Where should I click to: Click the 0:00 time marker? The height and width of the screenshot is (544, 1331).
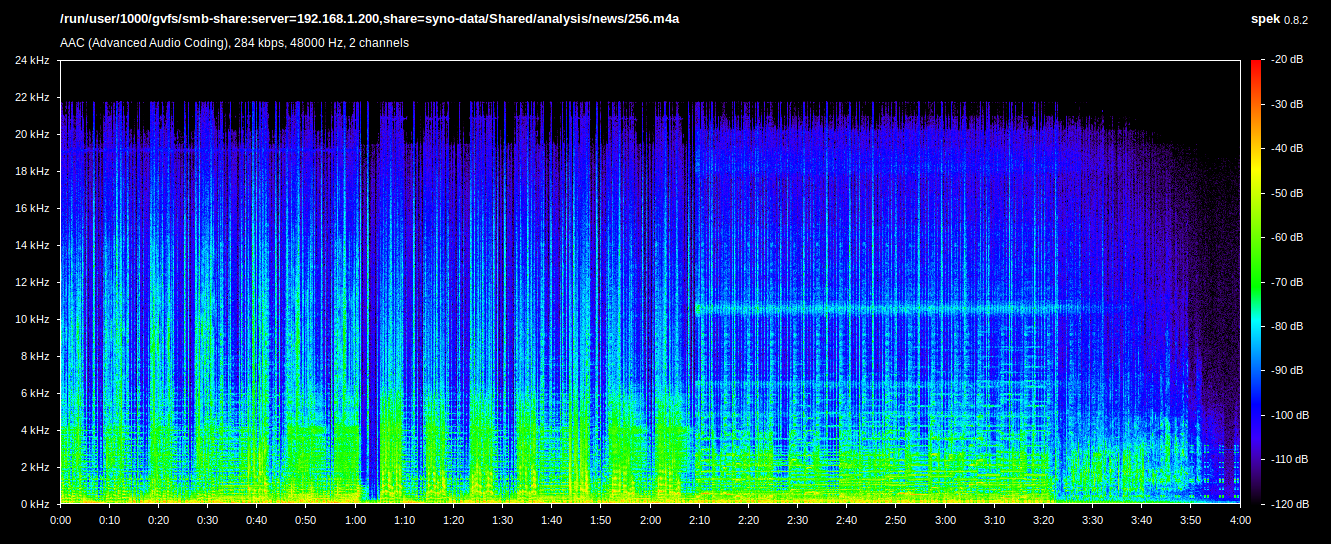pos(61,521)
